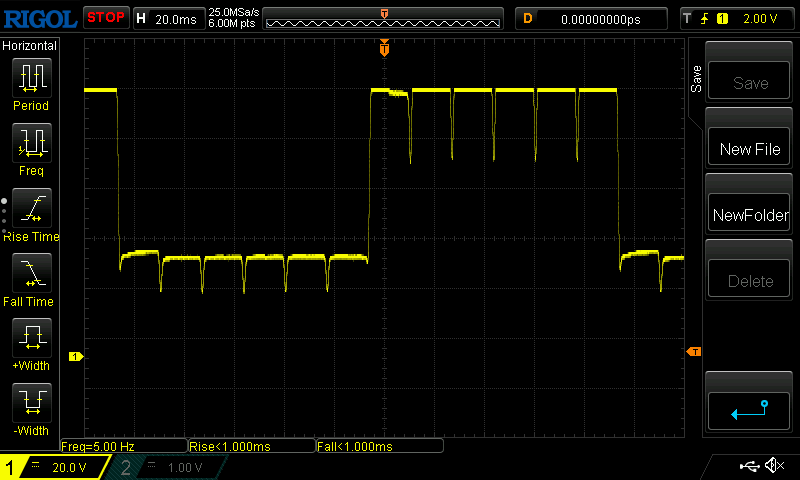The height and width of the screenshot is (480, 800).
Task: Click the New File button
Action: [749, 146]
